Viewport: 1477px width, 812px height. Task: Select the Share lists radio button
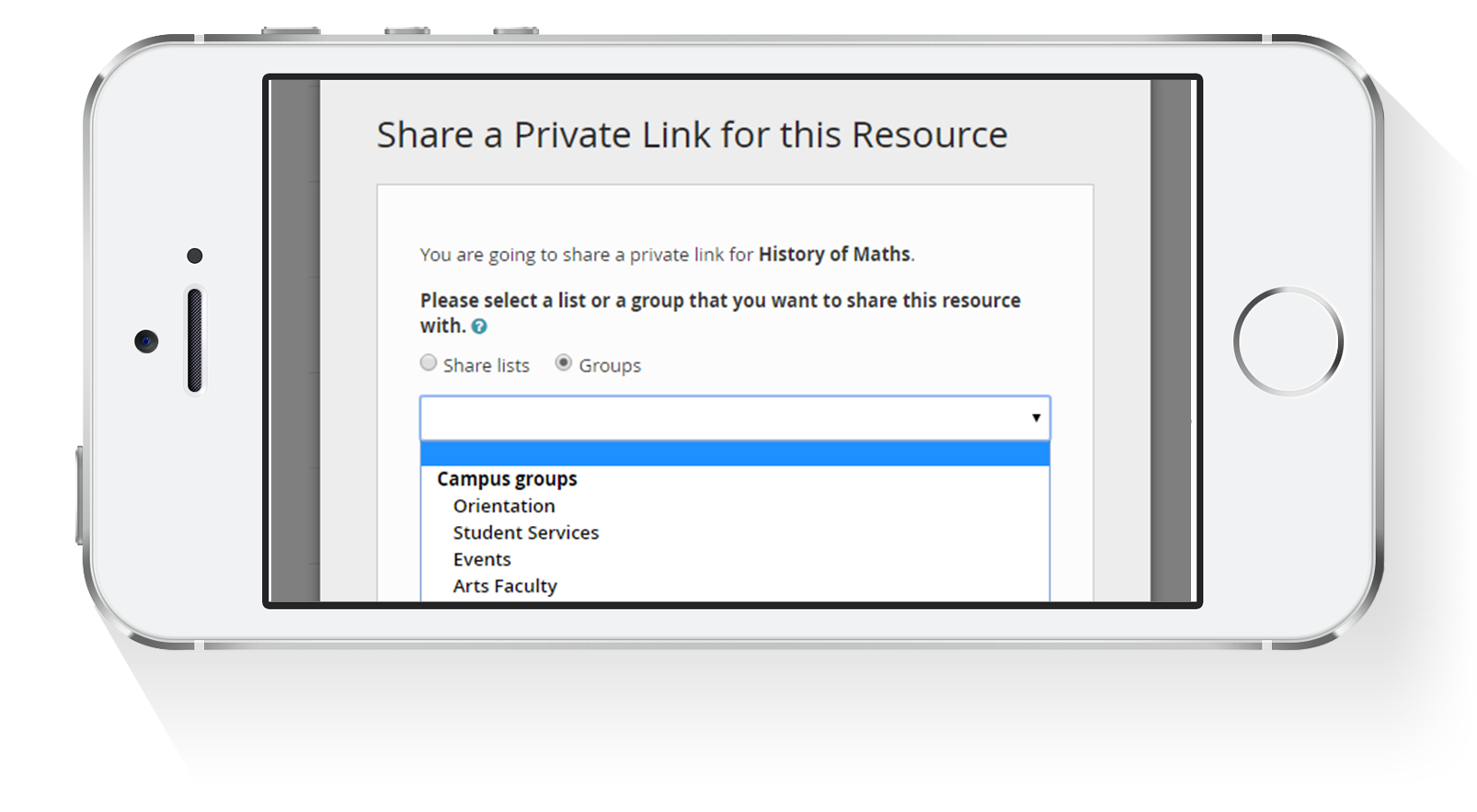(429, 363)
